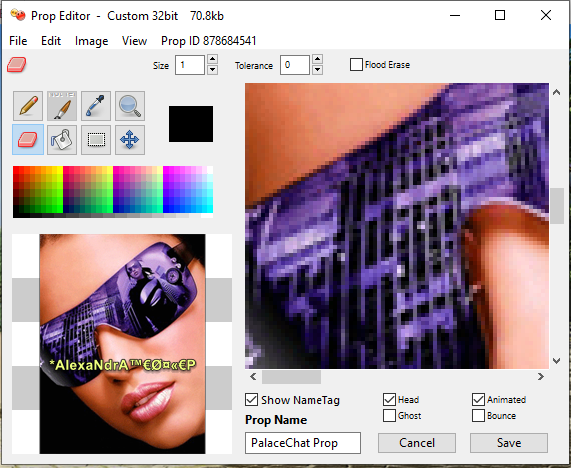Click the current black color swatch
Viewport: 571px width, 468px height.
tap(191, 124)
